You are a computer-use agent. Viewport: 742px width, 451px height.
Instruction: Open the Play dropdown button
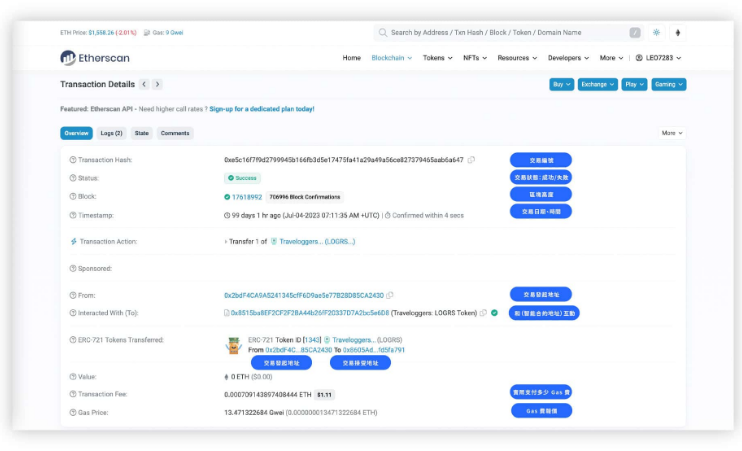click(x=634, y=84)
